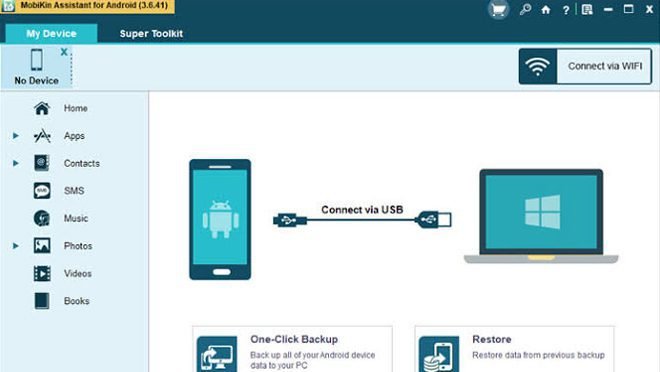
Task: Switch to the Super Toolkit tab
Action: 151,34
